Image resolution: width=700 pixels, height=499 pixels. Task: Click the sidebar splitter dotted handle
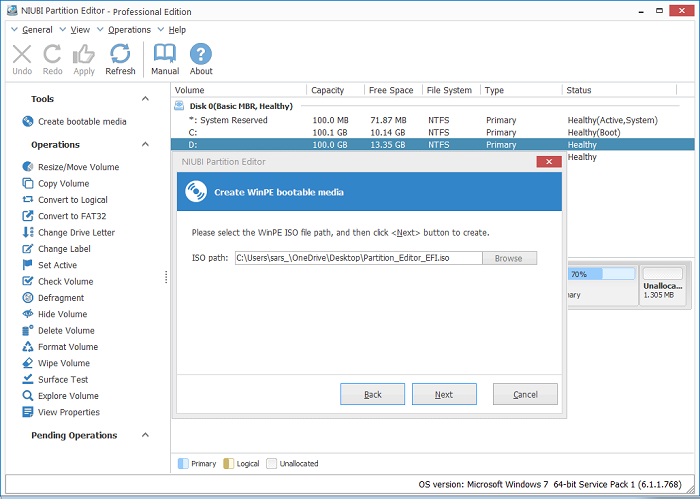point(166,277)
